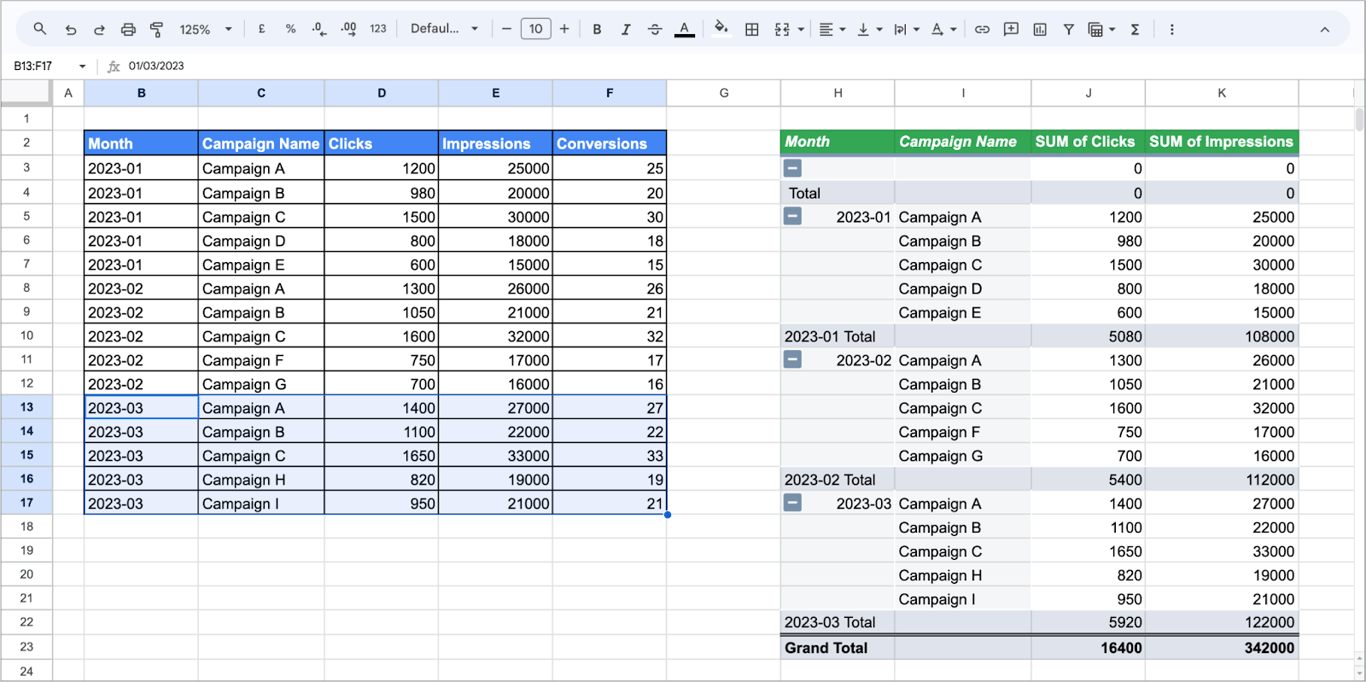Increase font size with plus button
This screenshot has height=682, width=1366.
(x=564, y=29)
